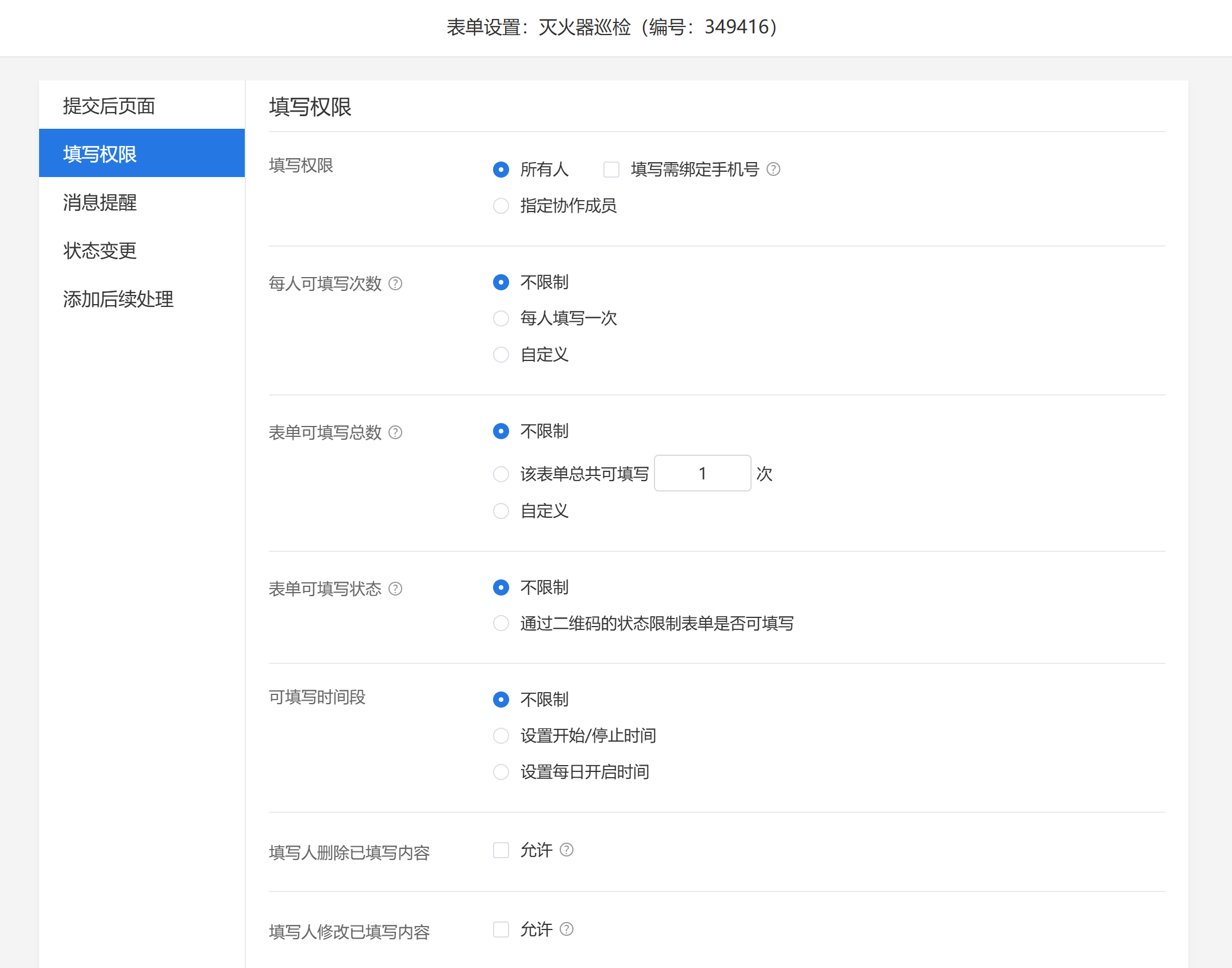Select 该表单总共可填写 radio option
The width and height of the screenshot is (1232, 968).
[x=501, y=474]
